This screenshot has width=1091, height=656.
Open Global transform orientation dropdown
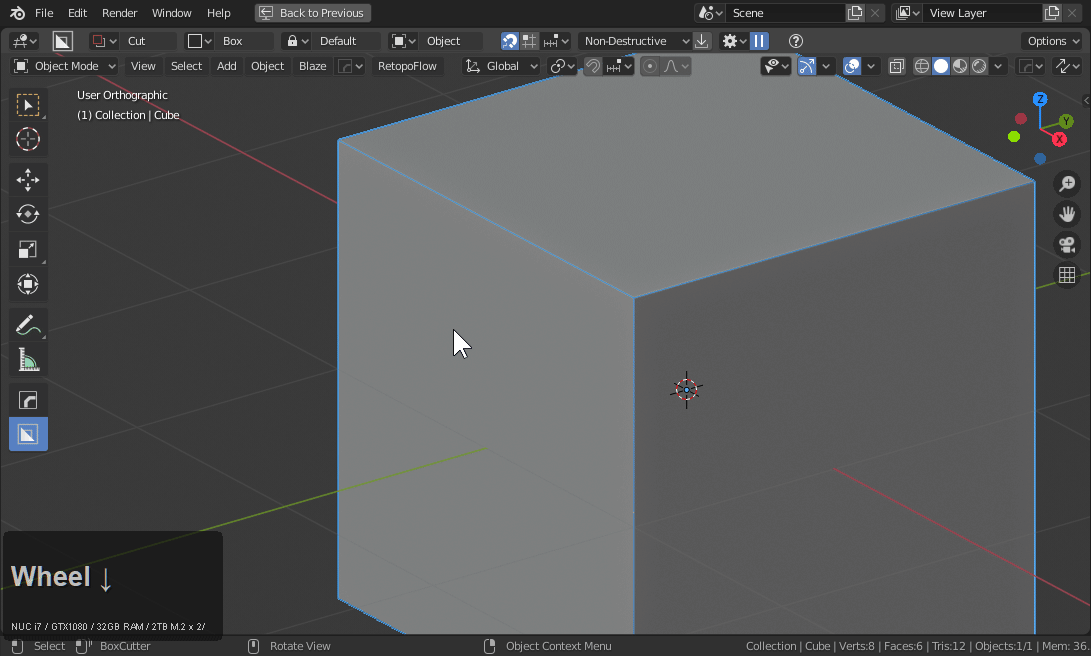[502, 66]
